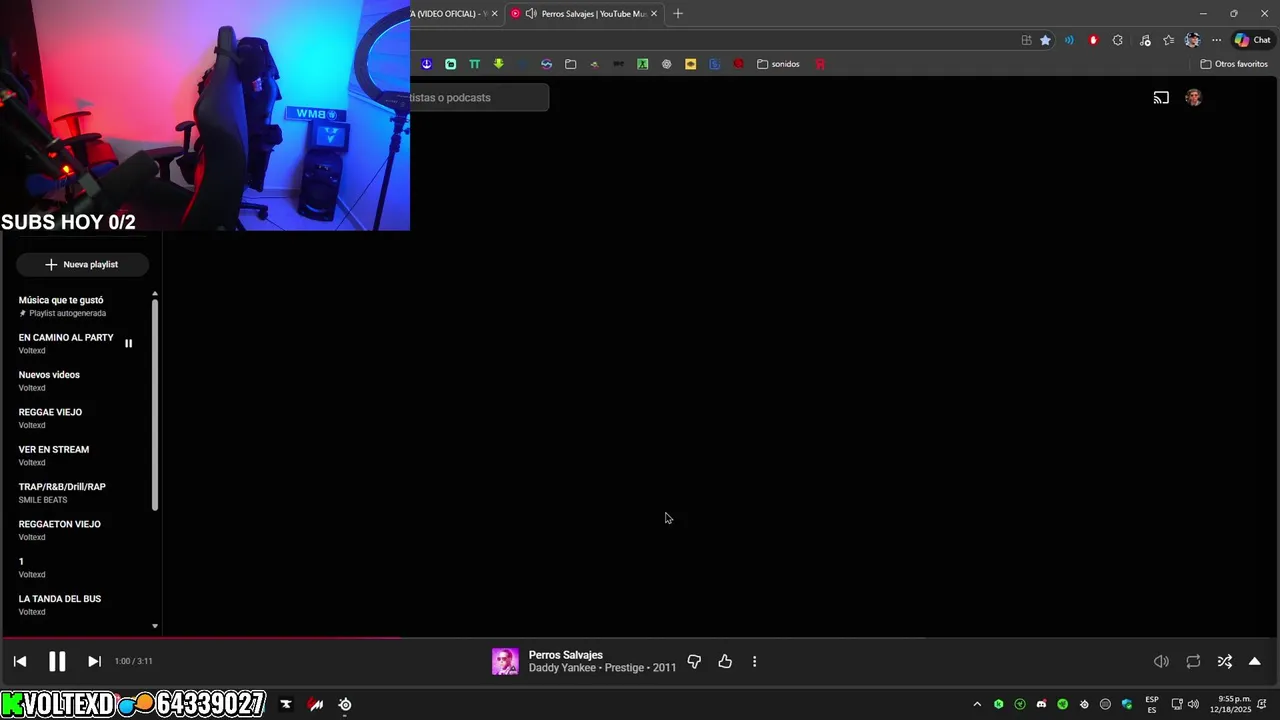Focus the artistas o podcasts search field
Image resolution: width=1280 pixels, height=720 pixels.
click(x=479, y=97)
